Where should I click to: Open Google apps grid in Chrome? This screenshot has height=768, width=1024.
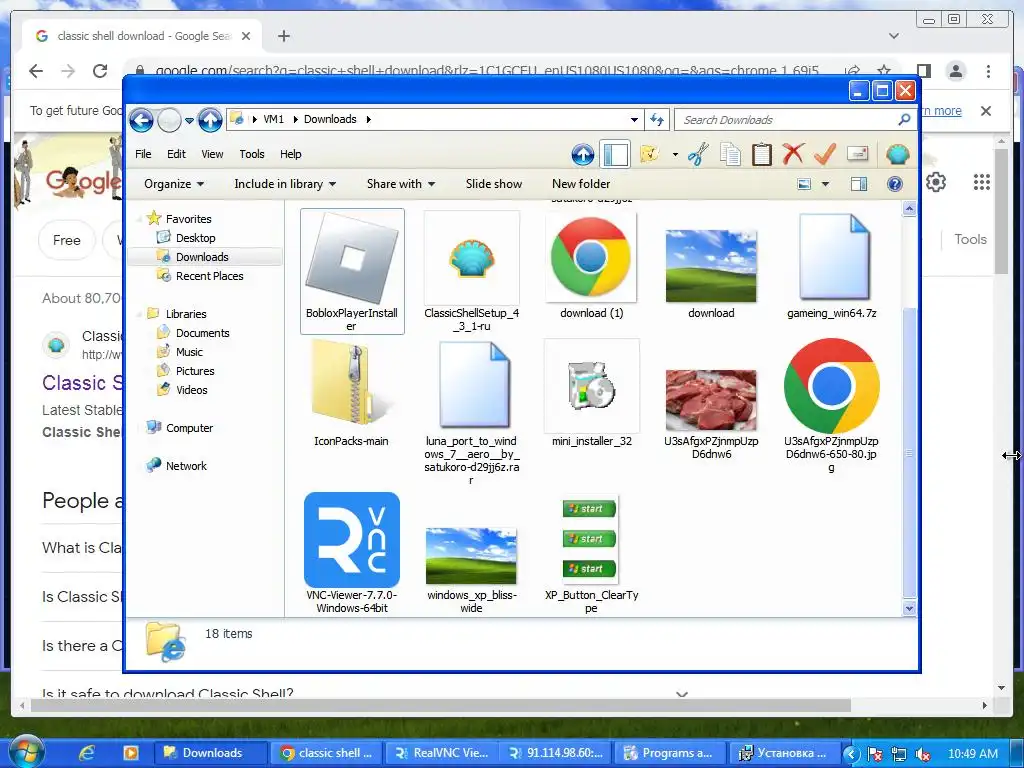pos(982,182)
